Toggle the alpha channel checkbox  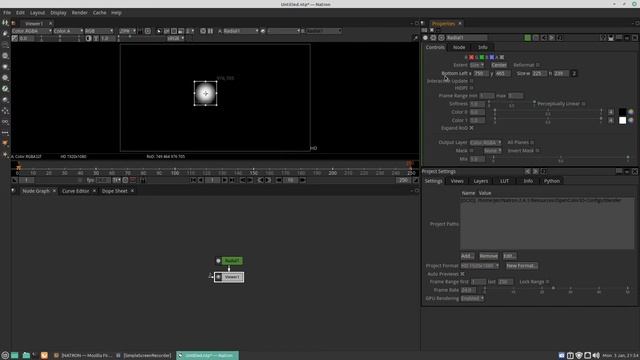tap(502, 58)
